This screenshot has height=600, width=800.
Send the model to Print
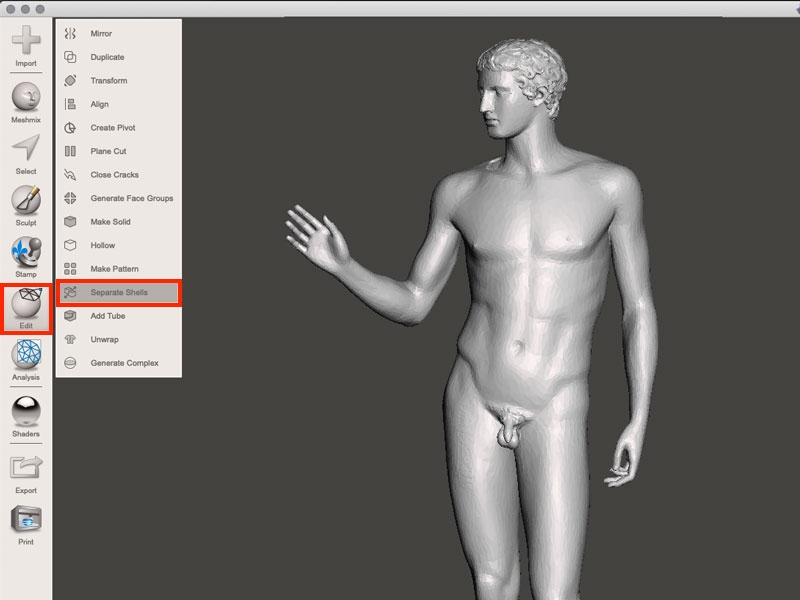click(26, 520)
